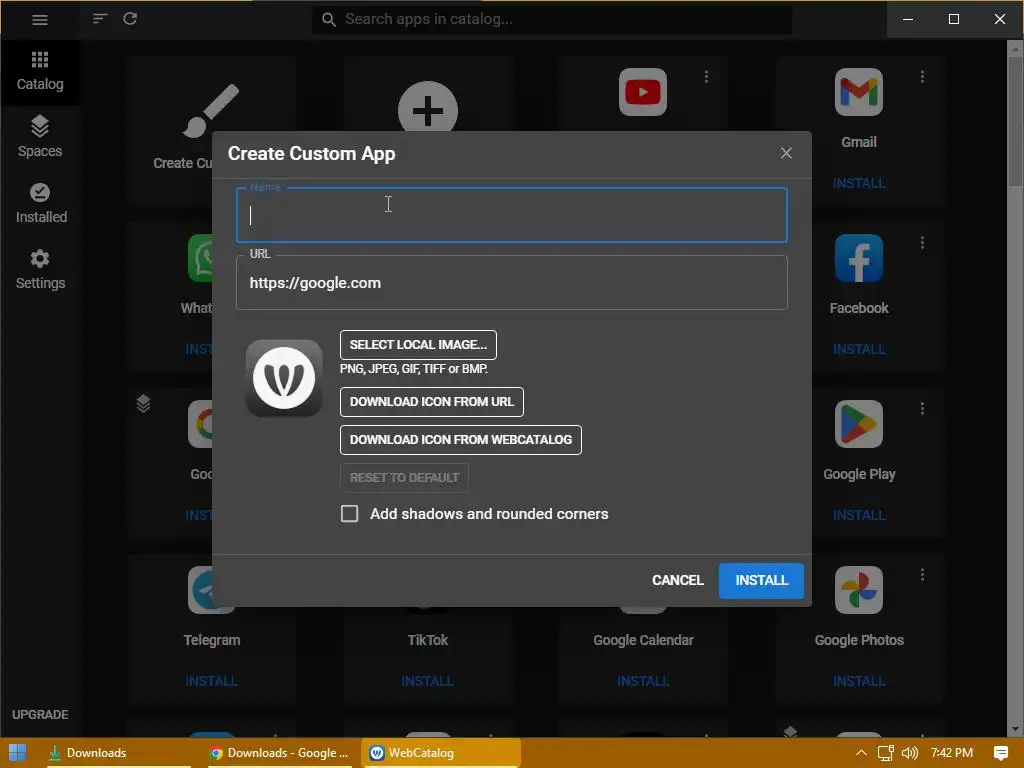
Task: Click the Gmail app icon
Action: [x=859, y=92]
